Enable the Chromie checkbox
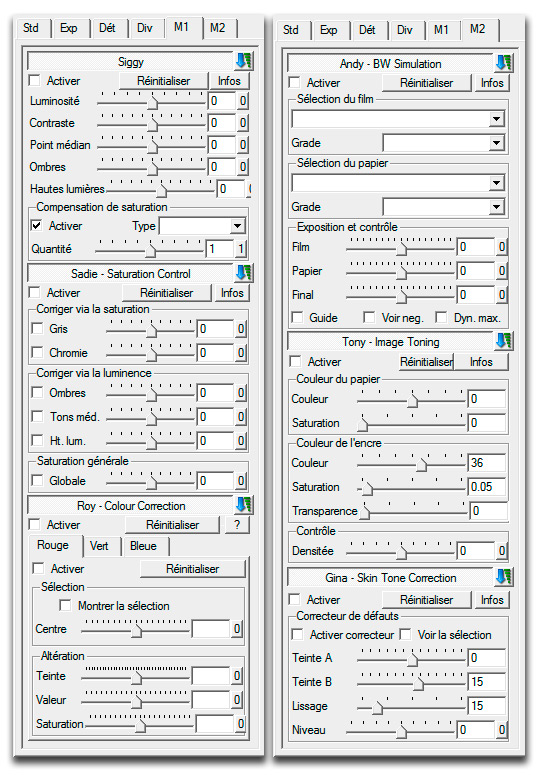 click(x=37, y=352)
